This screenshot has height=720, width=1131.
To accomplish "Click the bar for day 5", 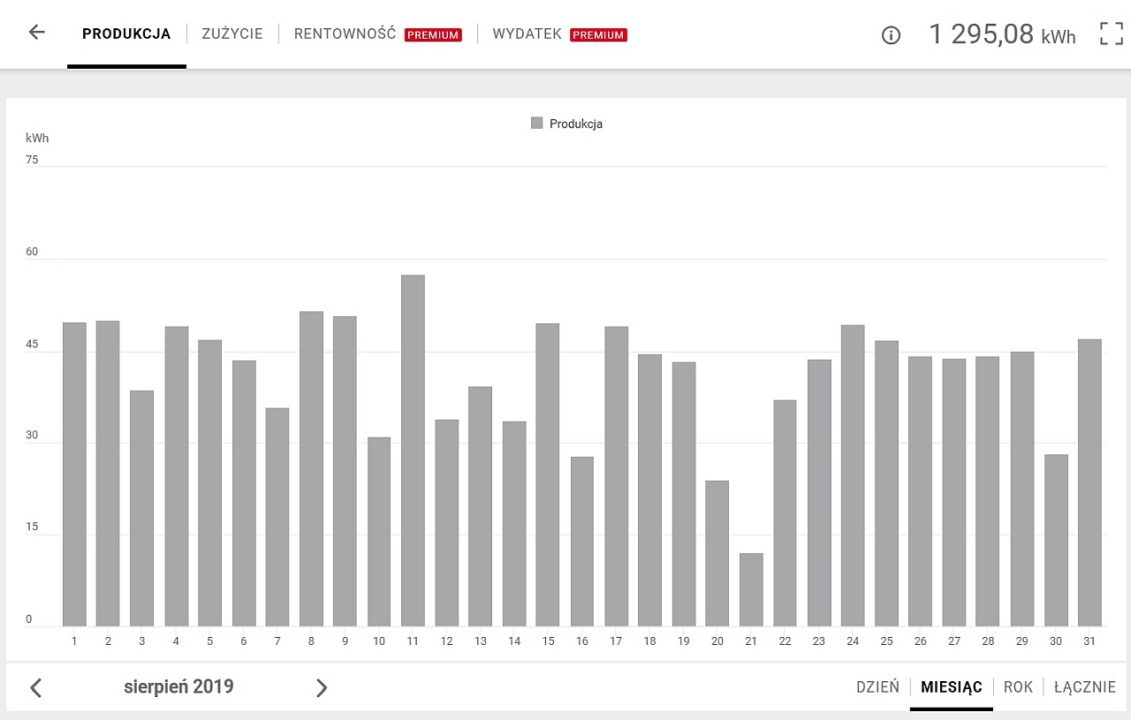I will click(x=210, y=483).
